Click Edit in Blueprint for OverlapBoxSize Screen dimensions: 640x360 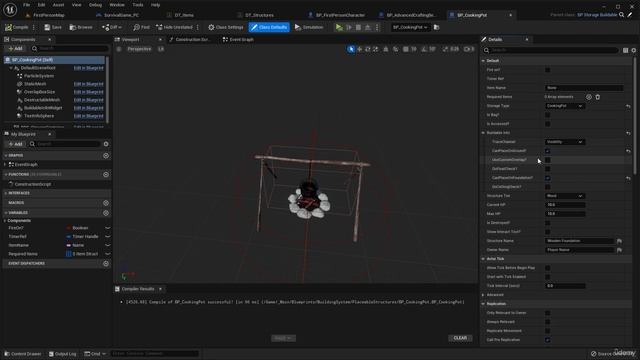point(89,92)
